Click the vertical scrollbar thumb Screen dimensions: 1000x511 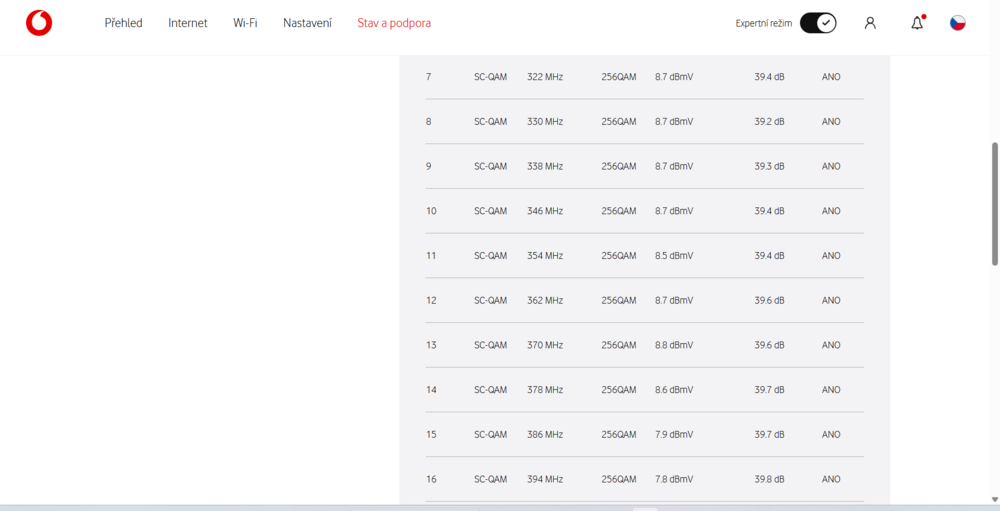[x=994, y=203]
